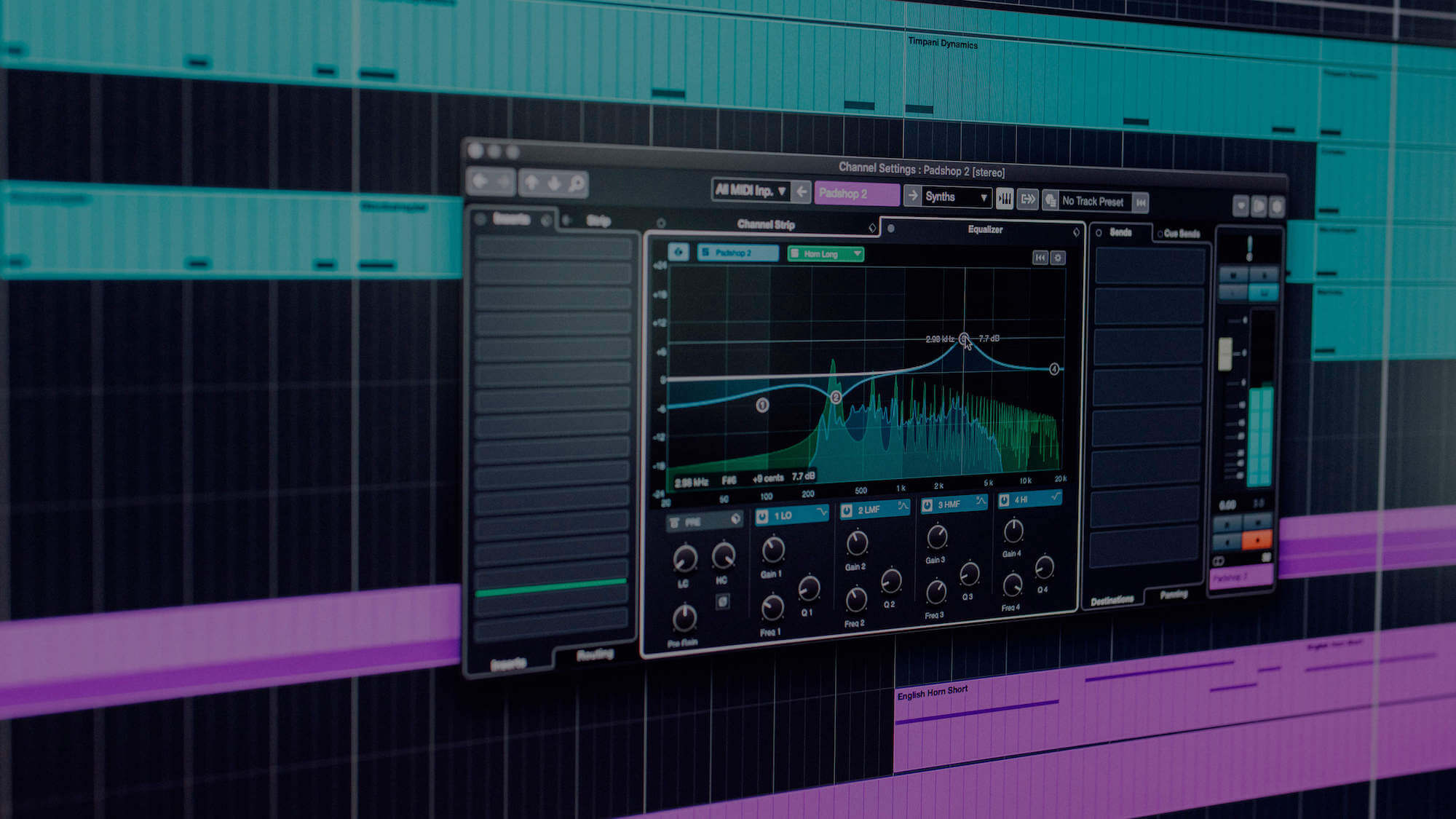Click the filter shape icon on the 2 LMF band

click(904, 507)
